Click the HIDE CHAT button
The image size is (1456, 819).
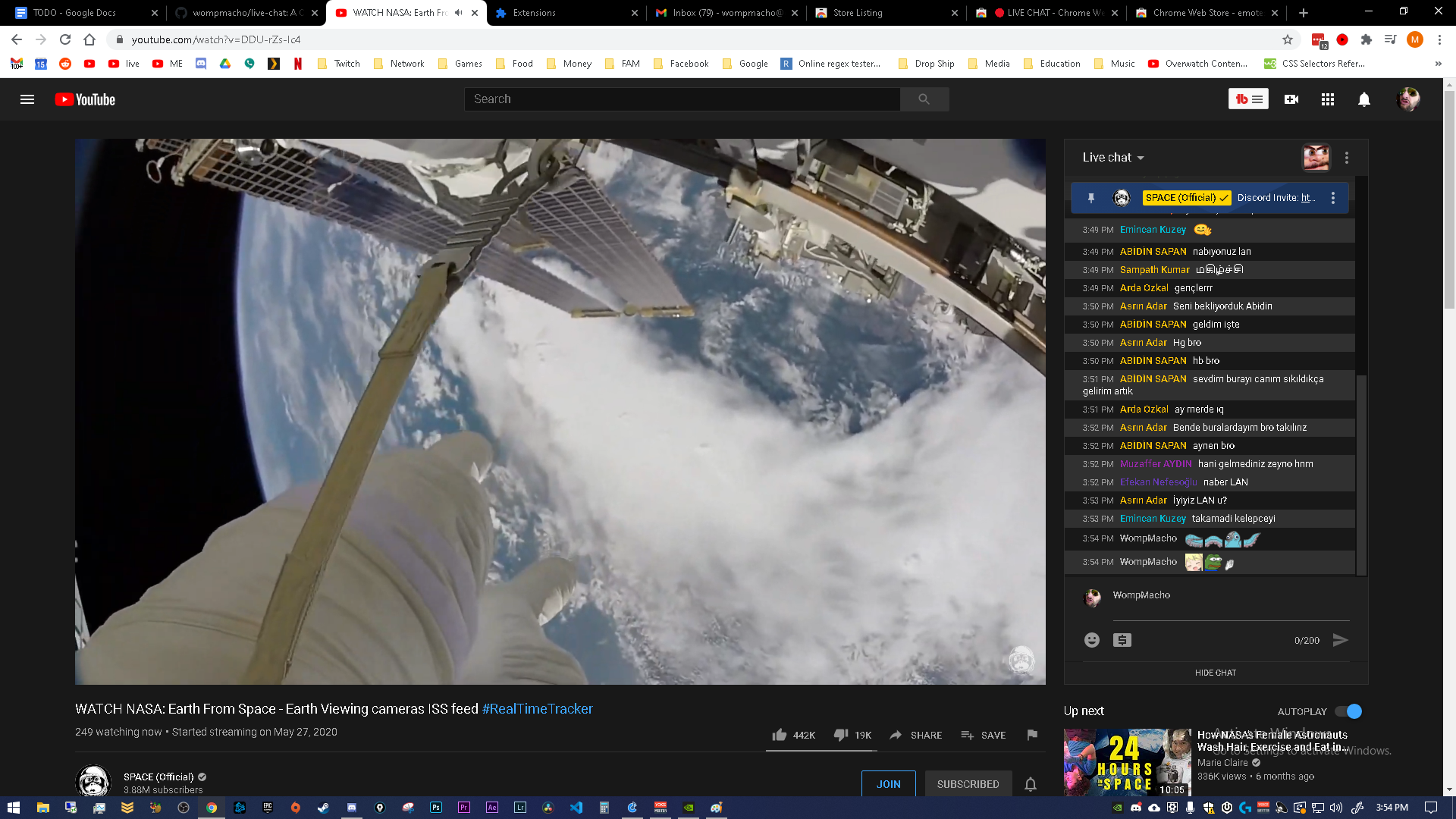tap(1216, 673)
